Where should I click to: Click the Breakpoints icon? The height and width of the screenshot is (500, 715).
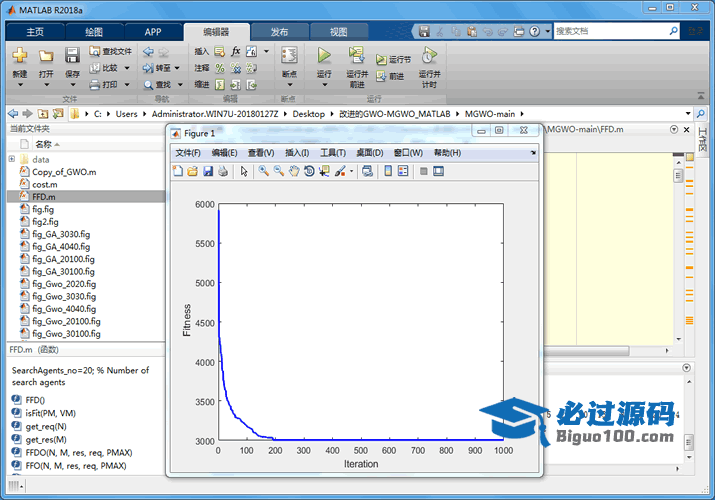290,56
